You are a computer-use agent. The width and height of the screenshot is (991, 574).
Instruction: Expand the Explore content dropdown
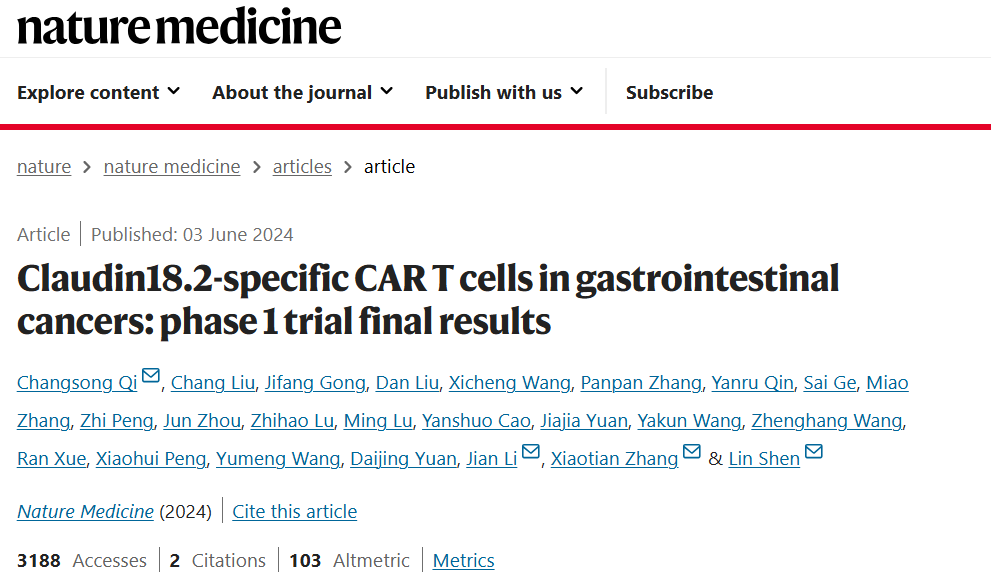click(99, 92)
